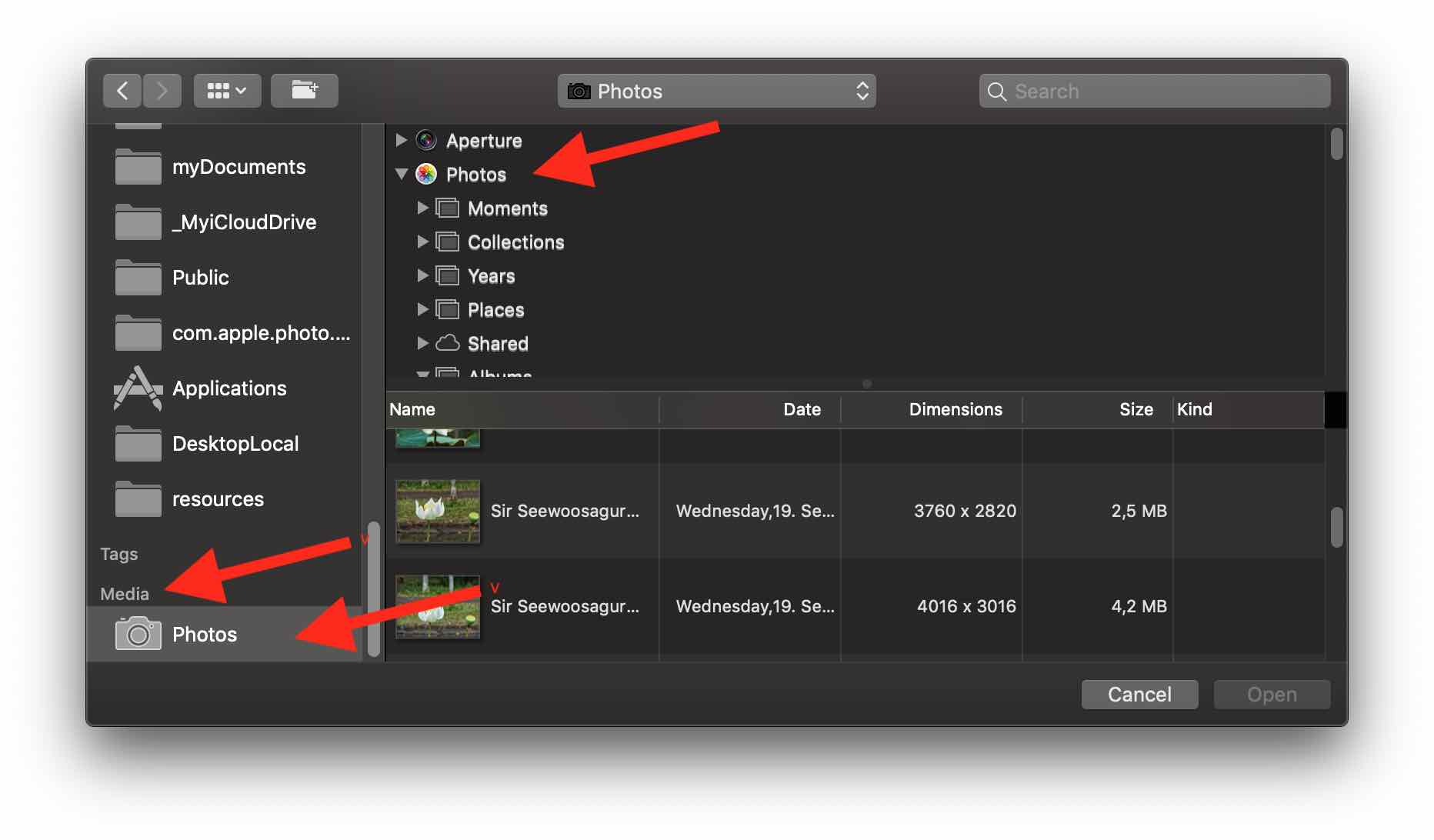Click the forward navigation arrow
The image size is (1434, 840).
click(162, 90)
